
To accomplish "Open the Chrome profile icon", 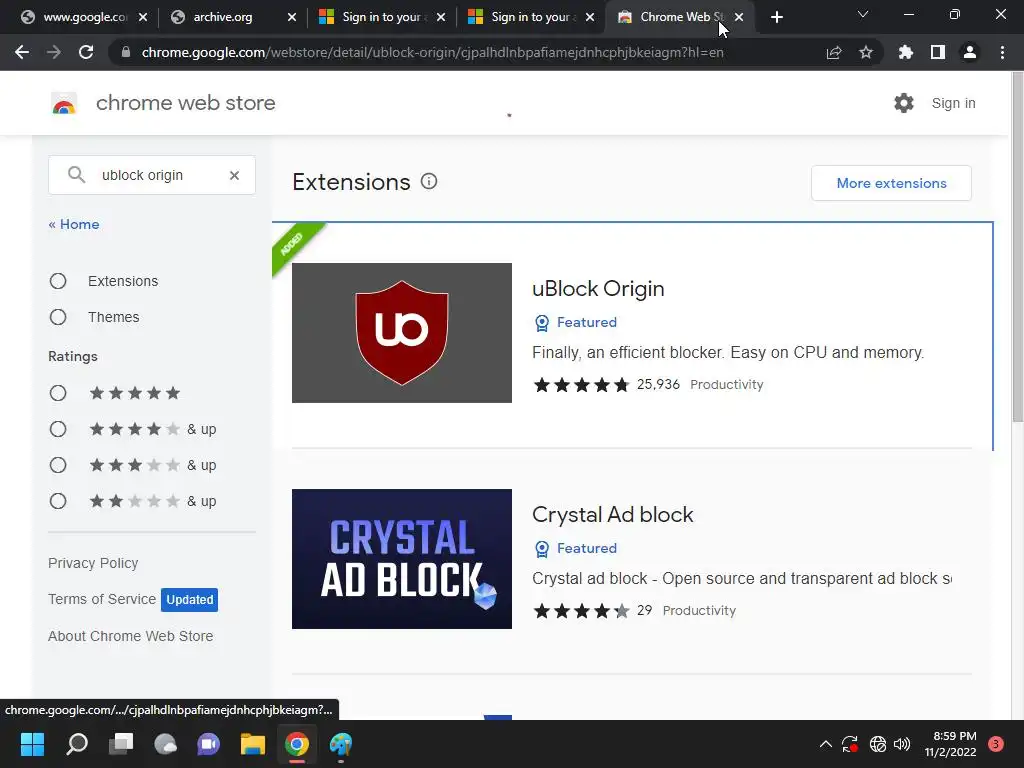I will [970, 52].
